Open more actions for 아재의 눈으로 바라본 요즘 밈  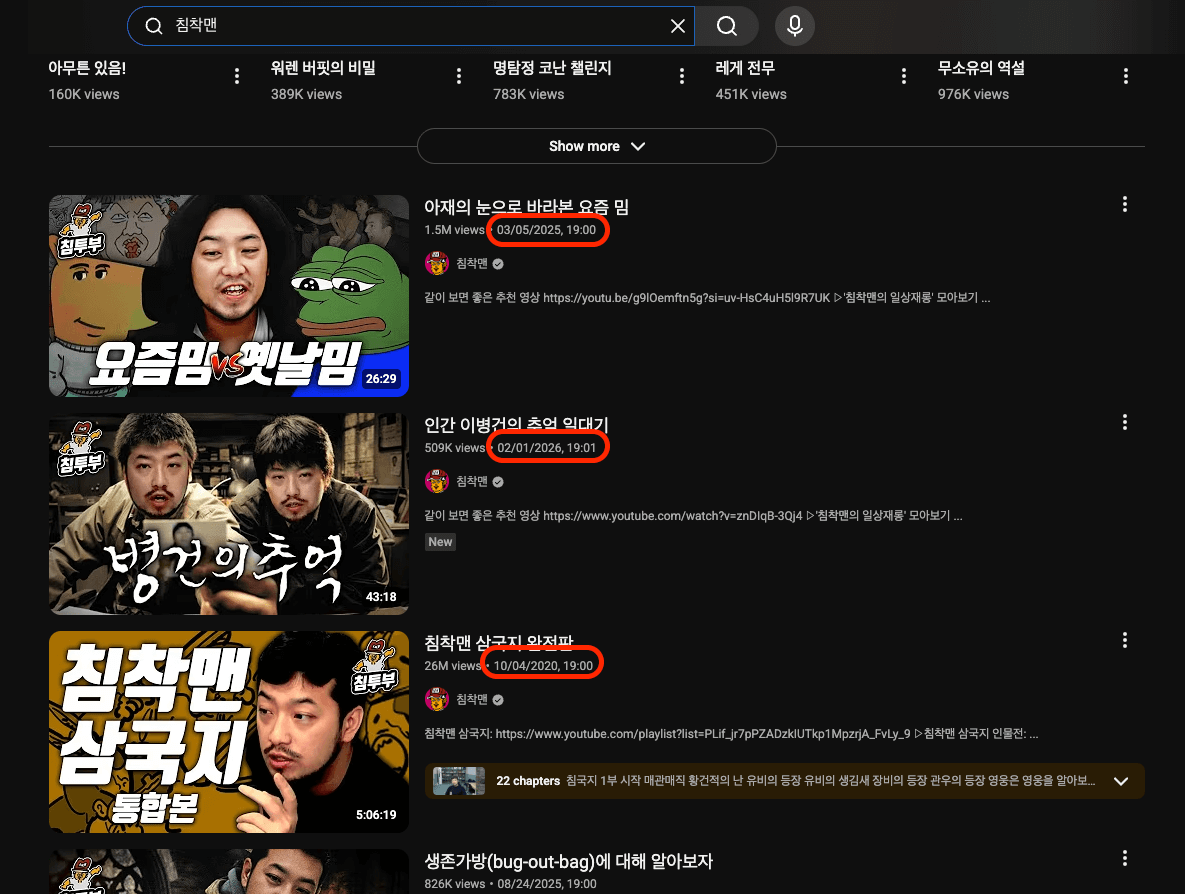1125,205
